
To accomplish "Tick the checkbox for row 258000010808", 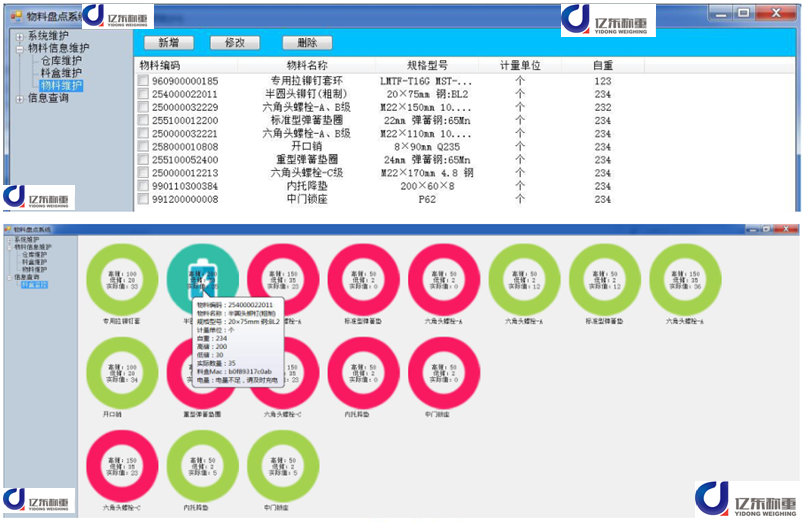I will point(143,147).
